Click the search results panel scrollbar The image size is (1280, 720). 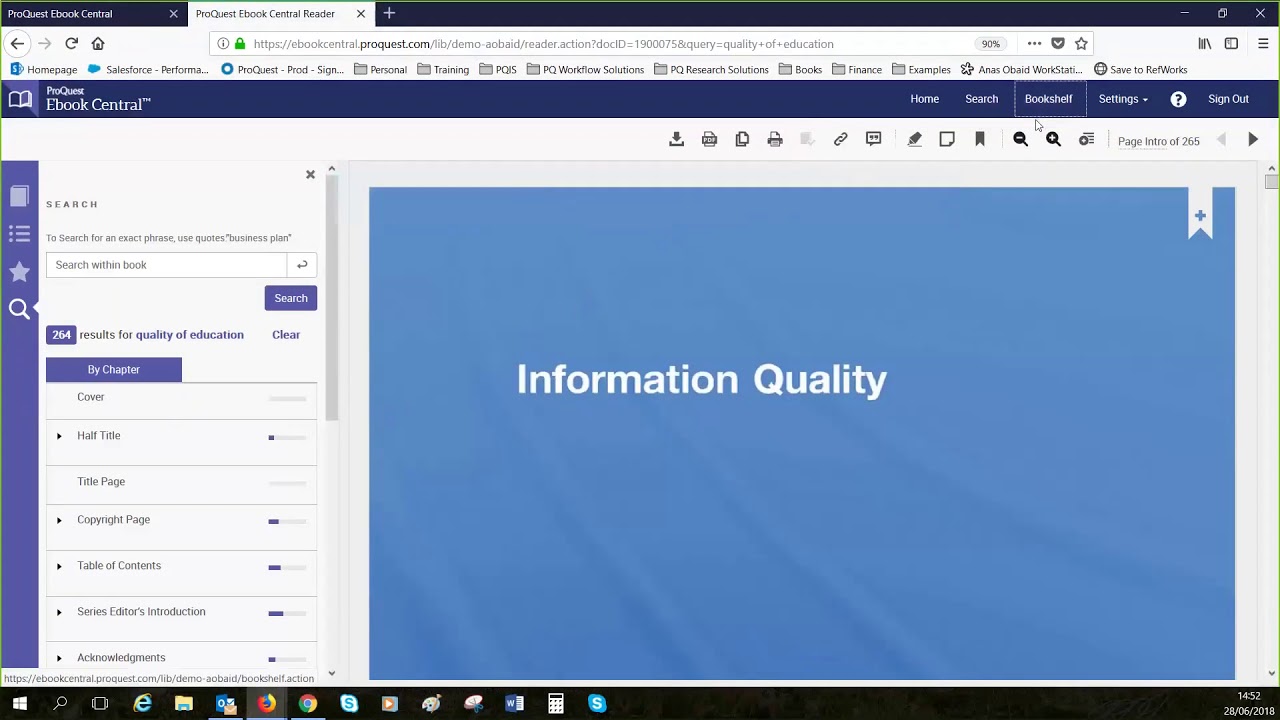332,300
